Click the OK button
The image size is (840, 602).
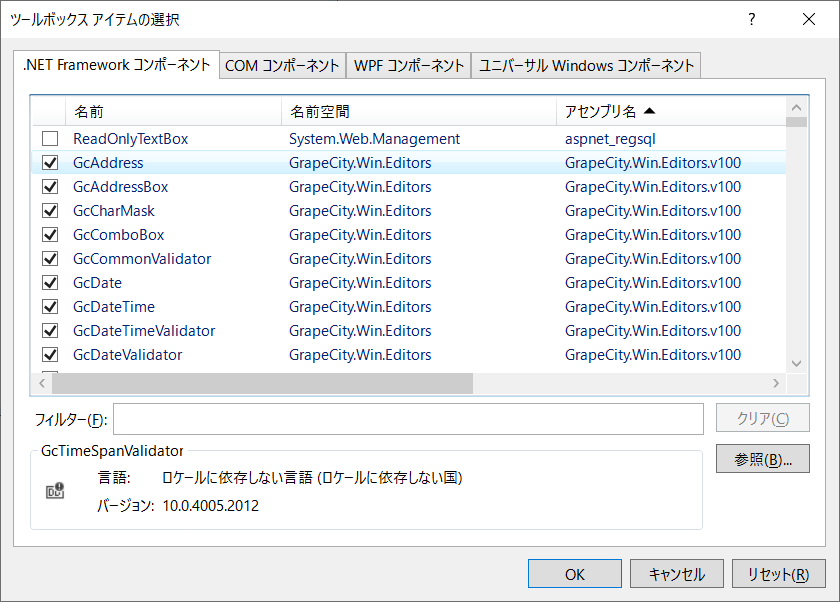click(x=575, y=574)
